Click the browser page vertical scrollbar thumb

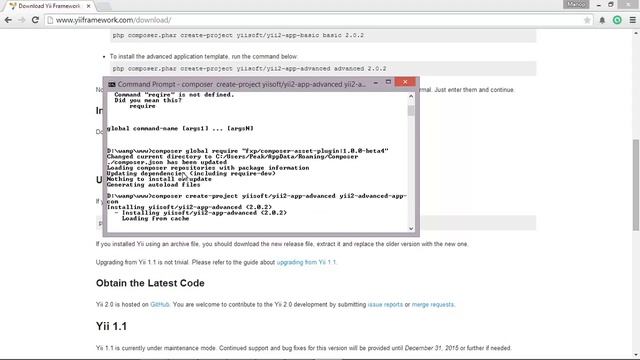(x=636, y=185)
